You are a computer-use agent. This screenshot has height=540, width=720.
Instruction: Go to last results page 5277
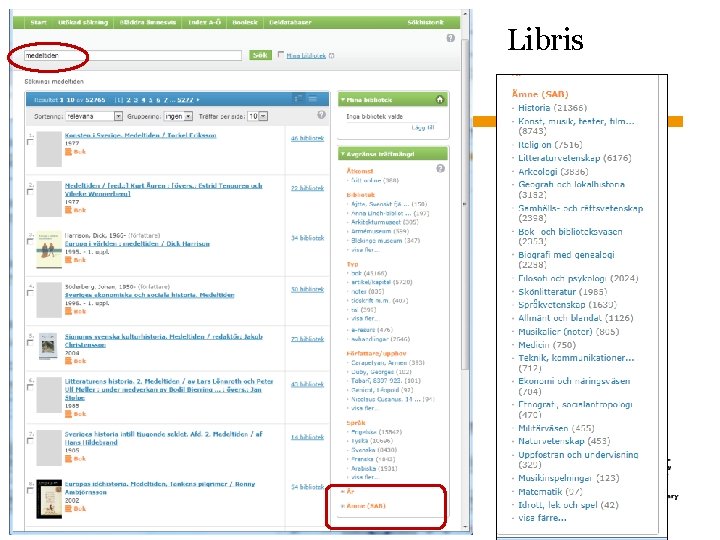185,100
